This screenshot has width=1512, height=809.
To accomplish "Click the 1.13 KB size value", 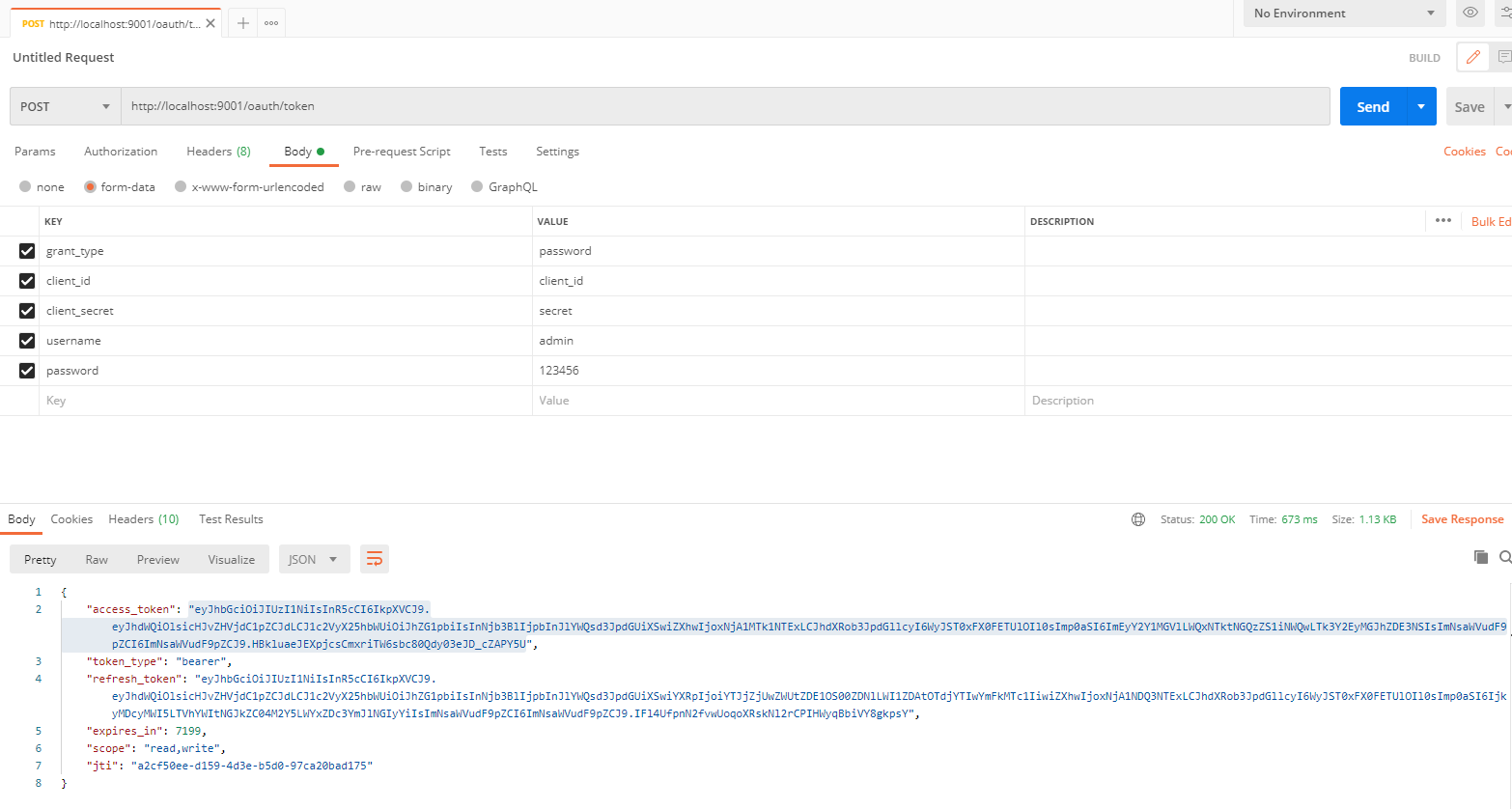I will coord(1378,519).
